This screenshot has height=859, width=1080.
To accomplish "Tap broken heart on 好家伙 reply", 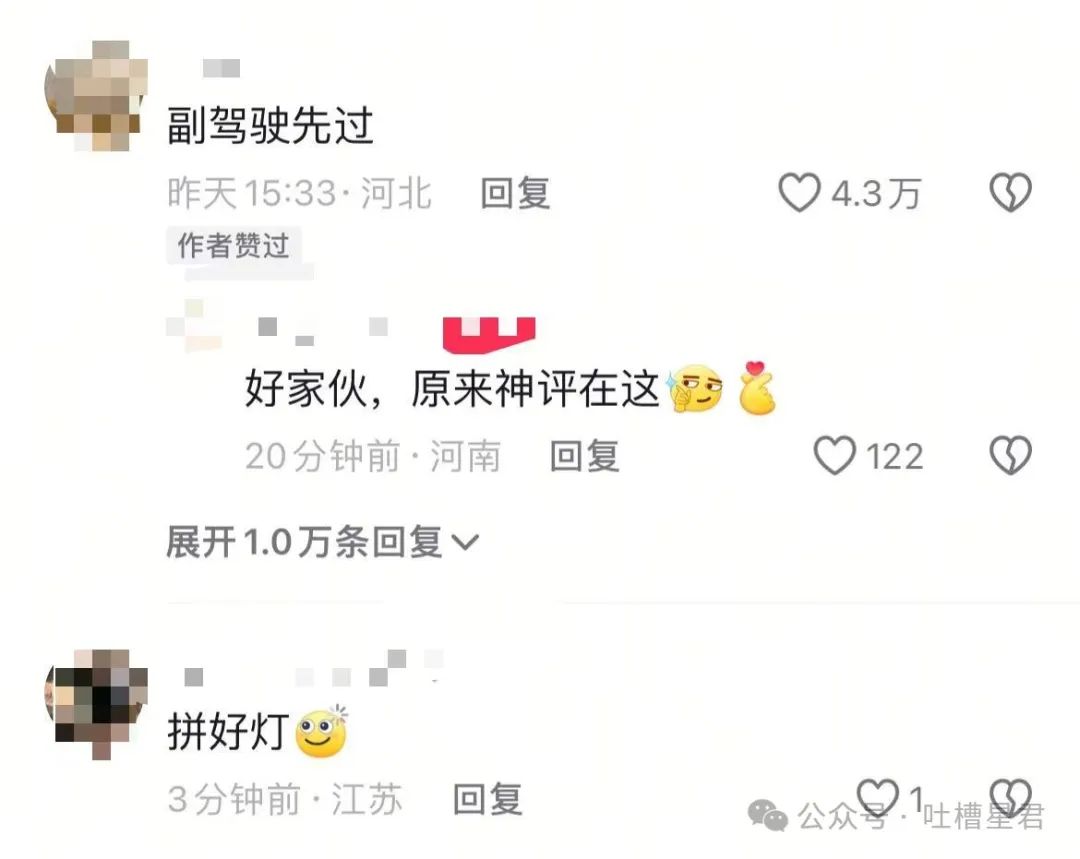I will coord(1010,455).
